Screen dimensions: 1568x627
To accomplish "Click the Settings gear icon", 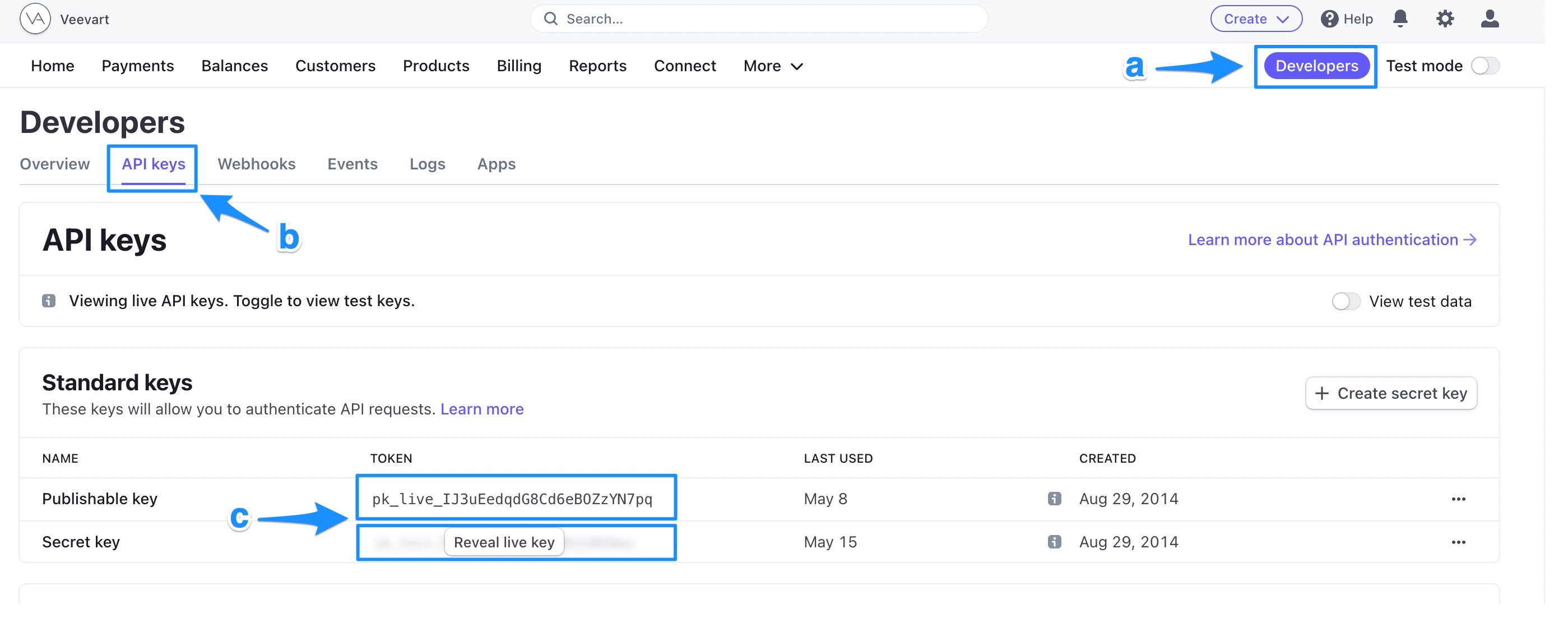I will [1445, 18].
